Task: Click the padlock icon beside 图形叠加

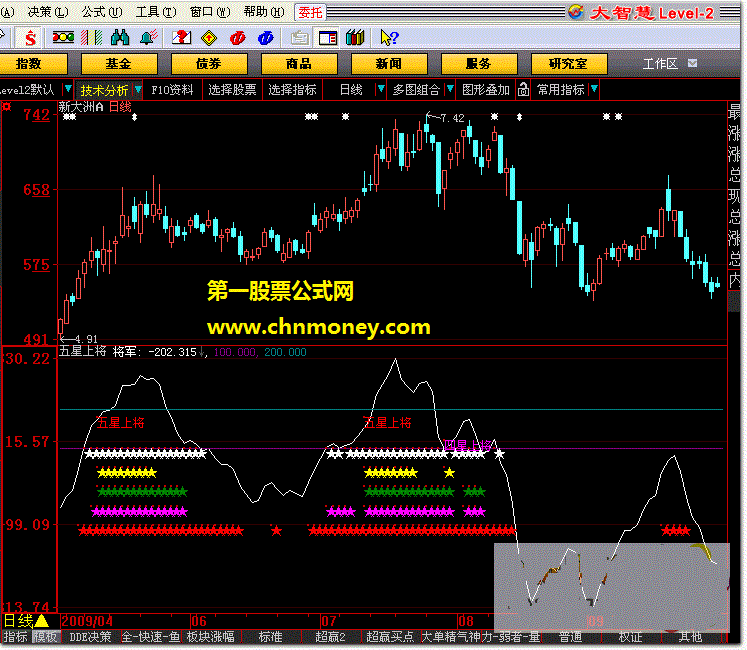Action: click(x=523, y=89)
